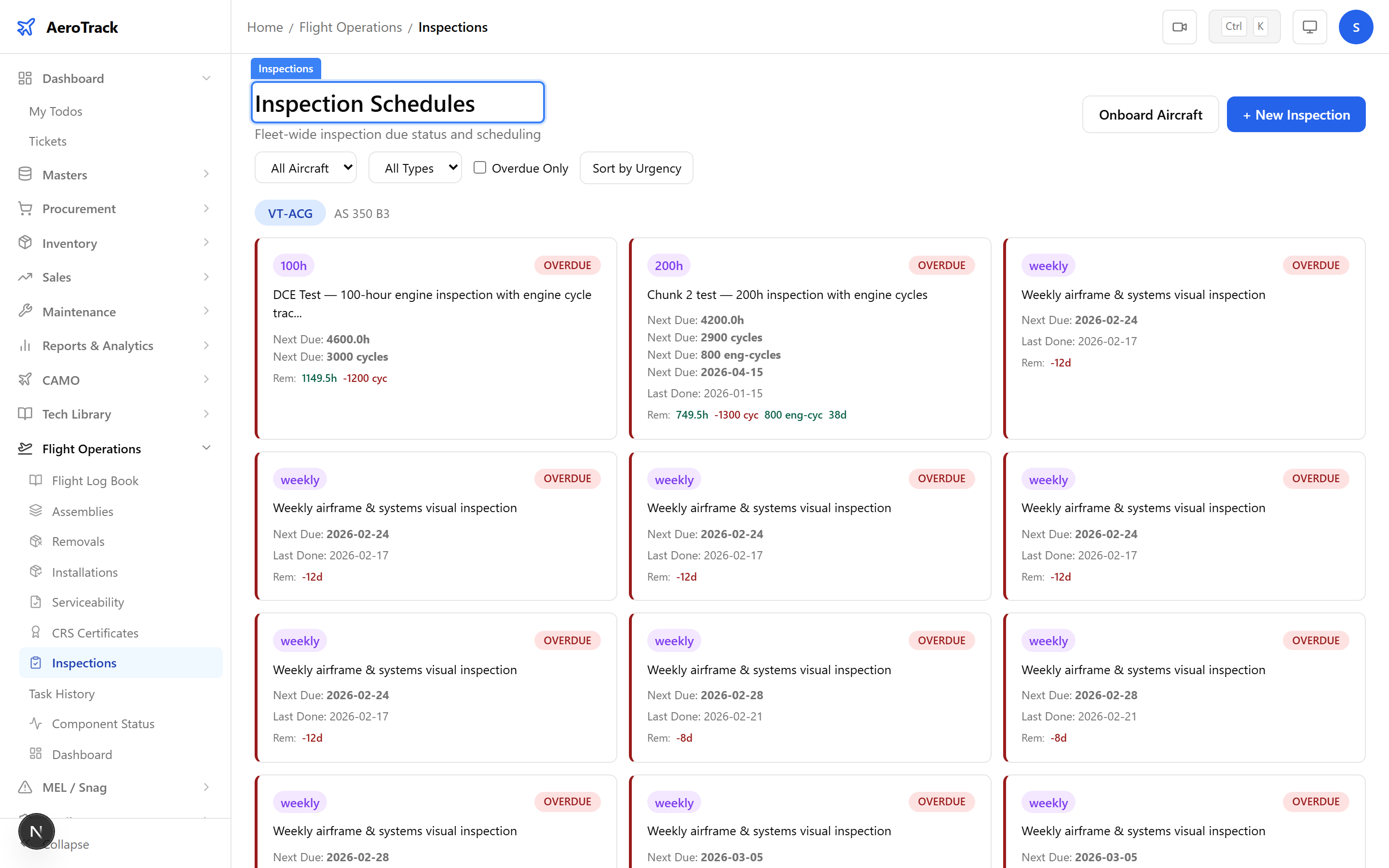1389x868 pixels.
Task: Enable the Overdue Only checkbox
Action: pos(480,167)
